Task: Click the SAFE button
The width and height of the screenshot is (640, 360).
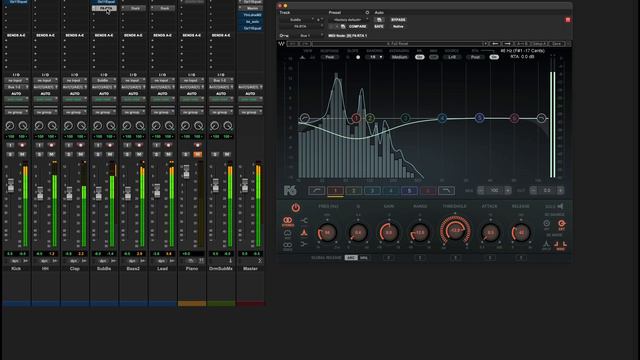Action: 379,27
